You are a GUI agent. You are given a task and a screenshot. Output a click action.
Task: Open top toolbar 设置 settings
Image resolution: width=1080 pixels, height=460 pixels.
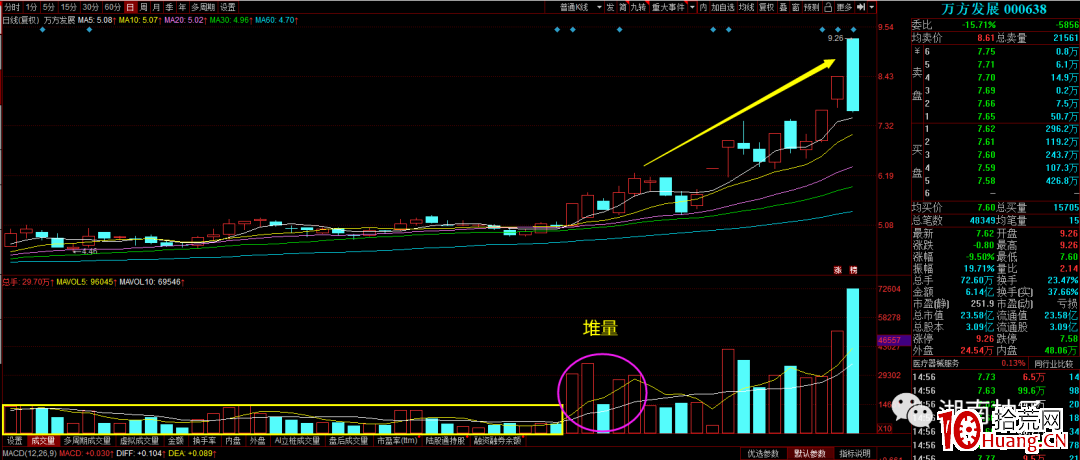tap(227, 8)
